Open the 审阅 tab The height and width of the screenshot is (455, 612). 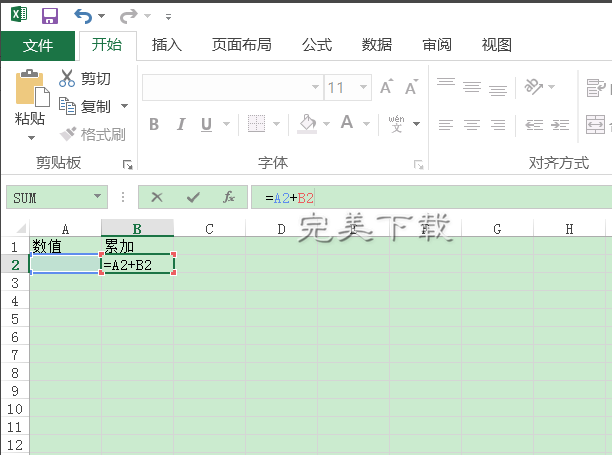(x=437, y=45)
